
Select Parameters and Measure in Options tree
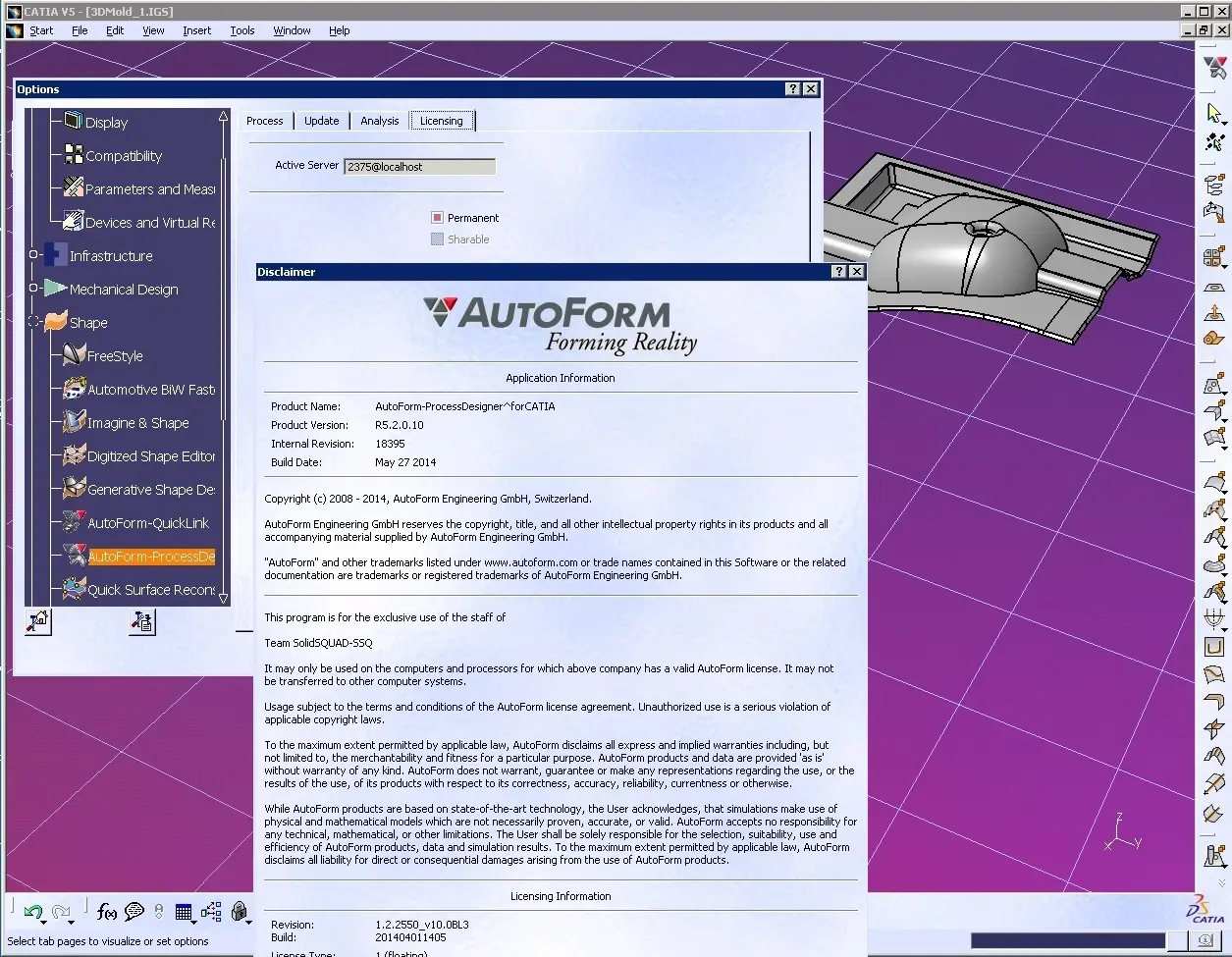click(150, 189)
